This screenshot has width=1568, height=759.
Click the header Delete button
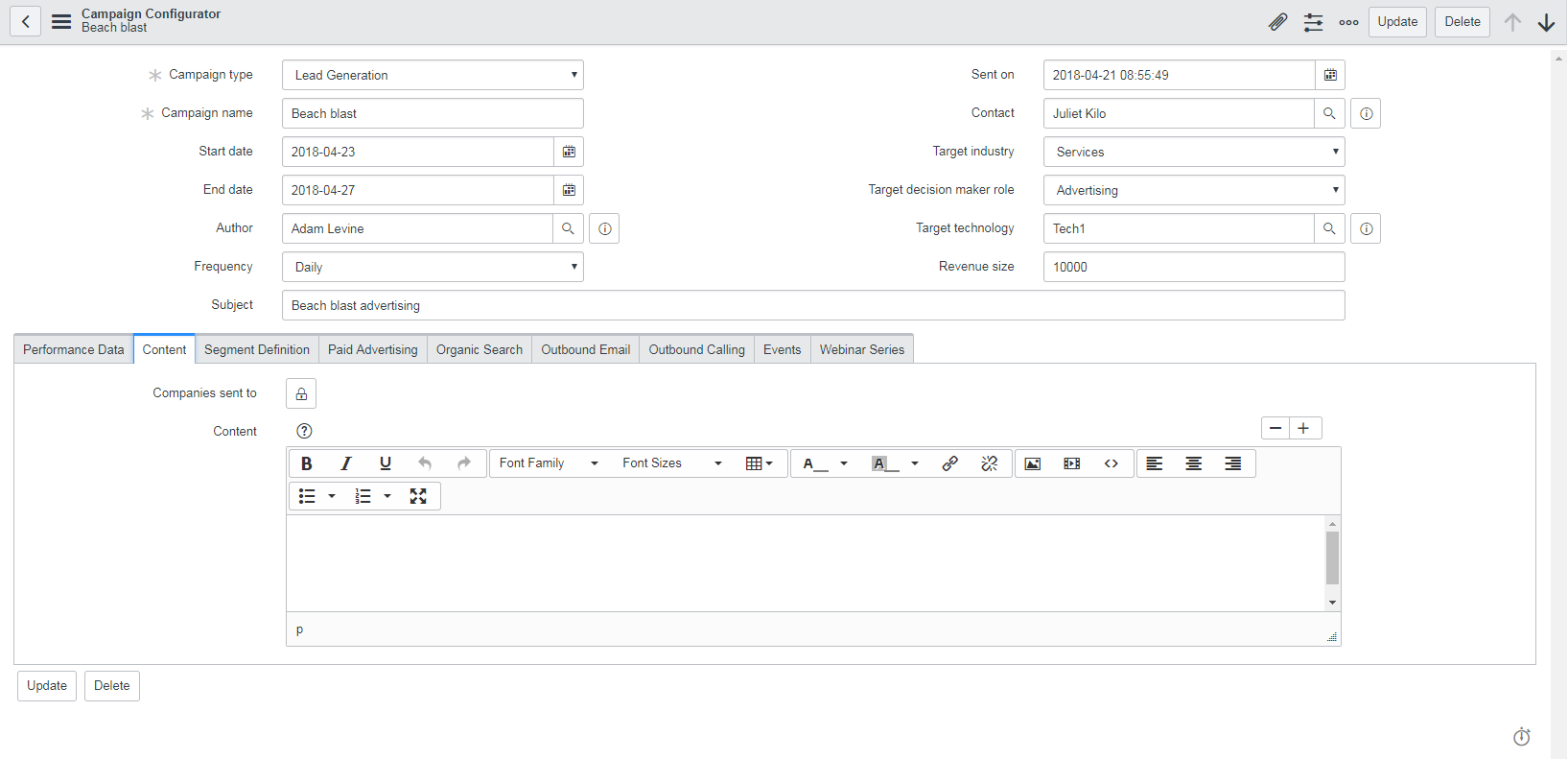tap(1463, 22)
